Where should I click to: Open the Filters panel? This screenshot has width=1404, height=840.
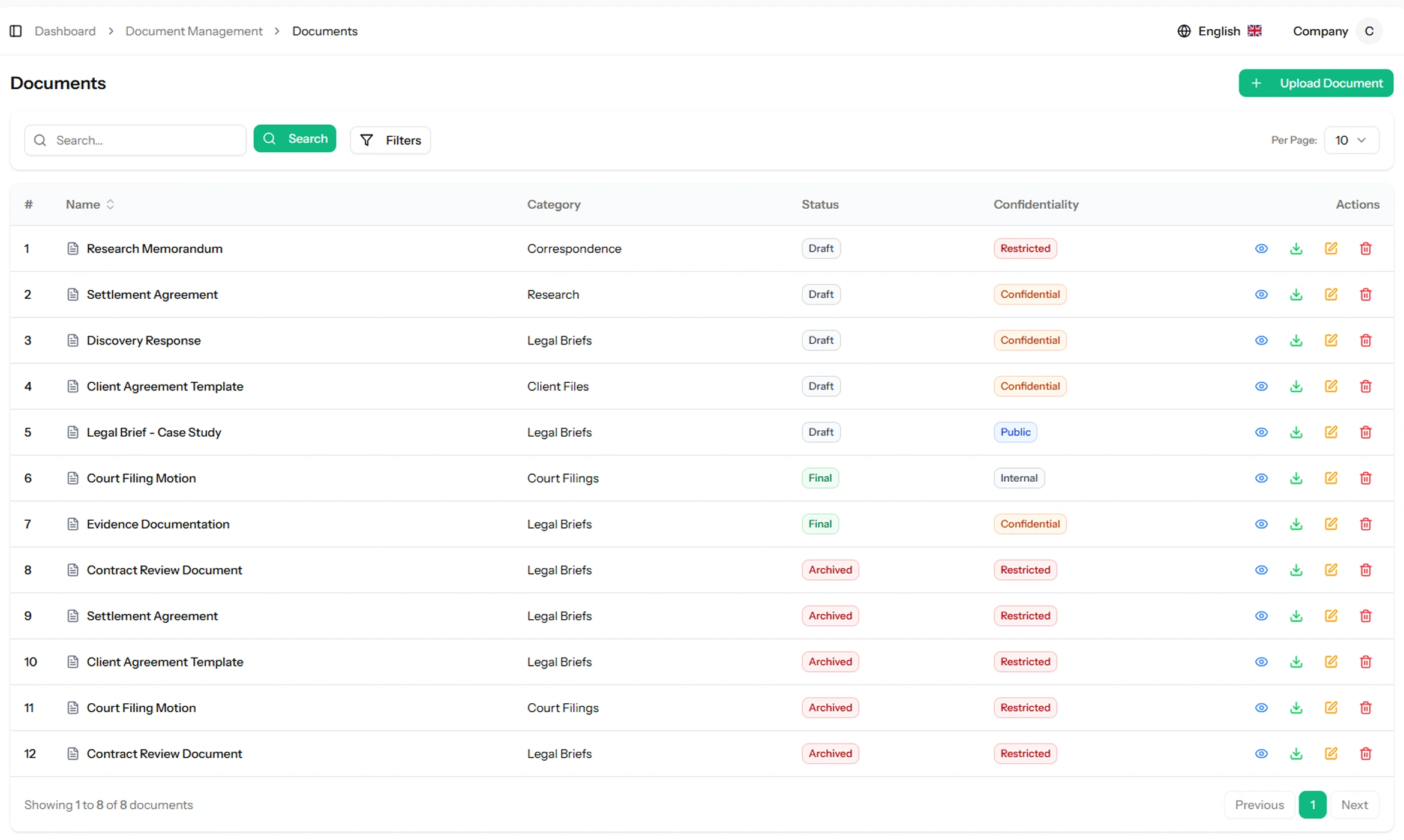click(390, 140)
